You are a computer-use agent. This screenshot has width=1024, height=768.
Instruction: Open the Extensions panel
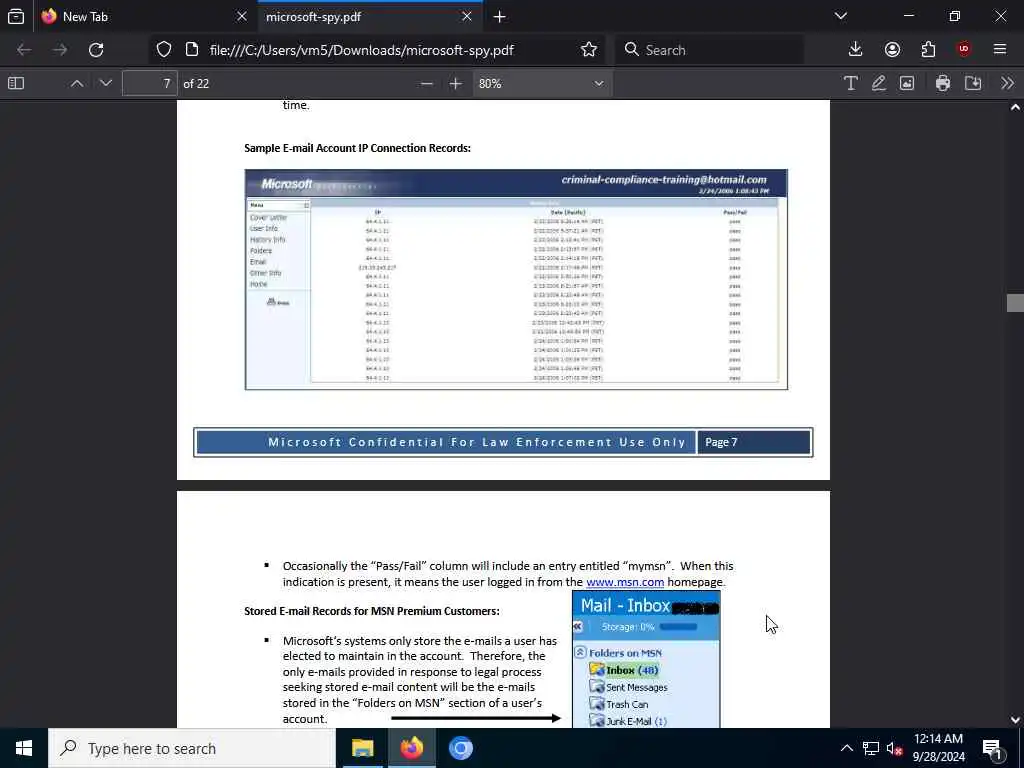(928, 50)
